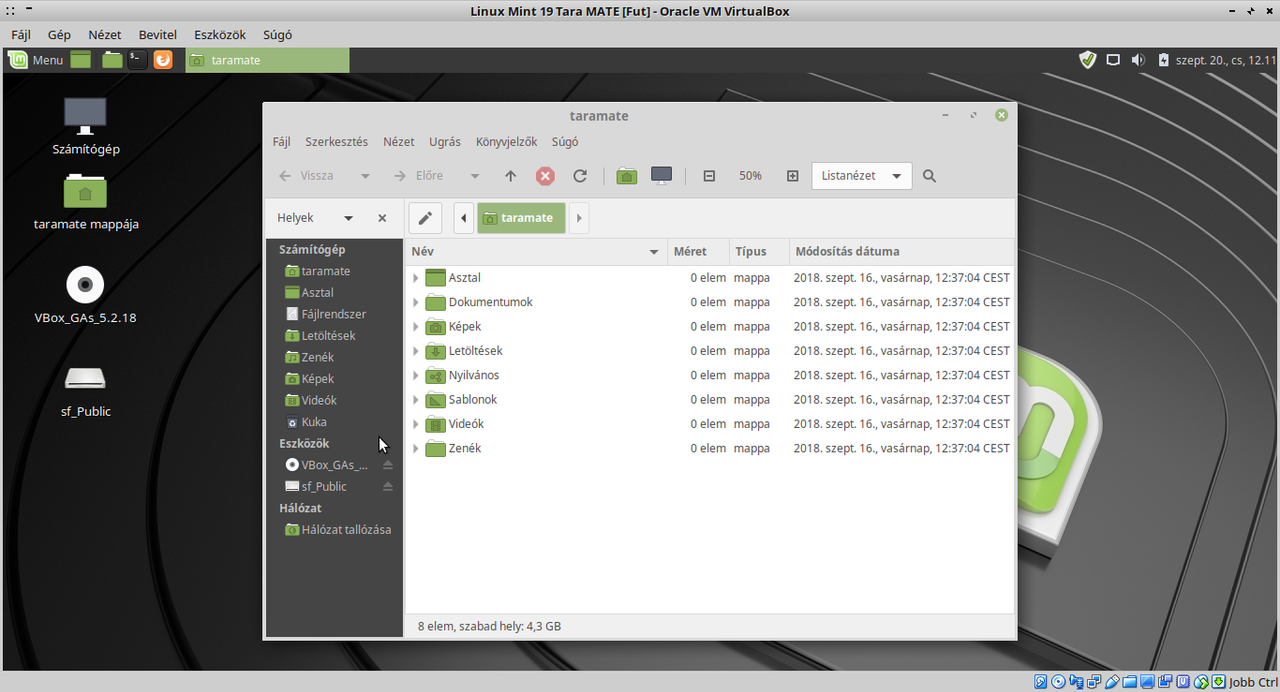1280x692 pixels.
Task: Zoom out with the minus icon
Action: pyautogui.click(x=709, y=176)
